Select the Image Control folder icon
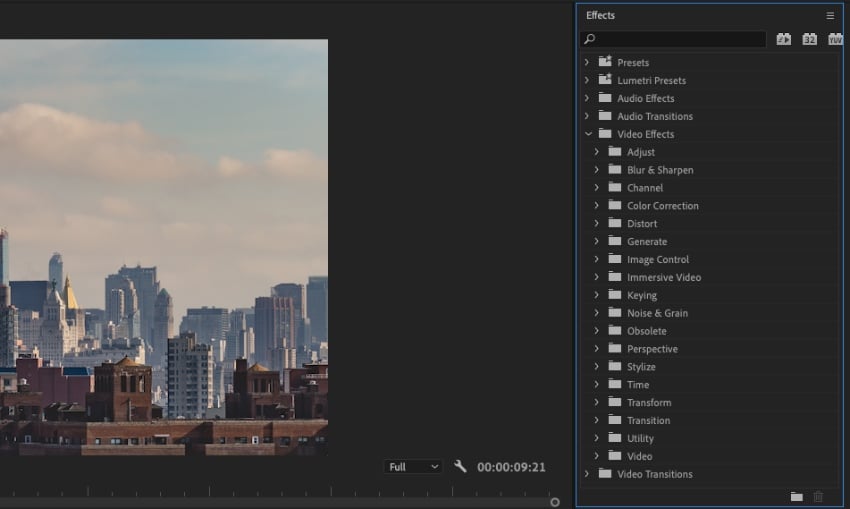This screenshot has width=850, height=509. click(x=615, y=259)
